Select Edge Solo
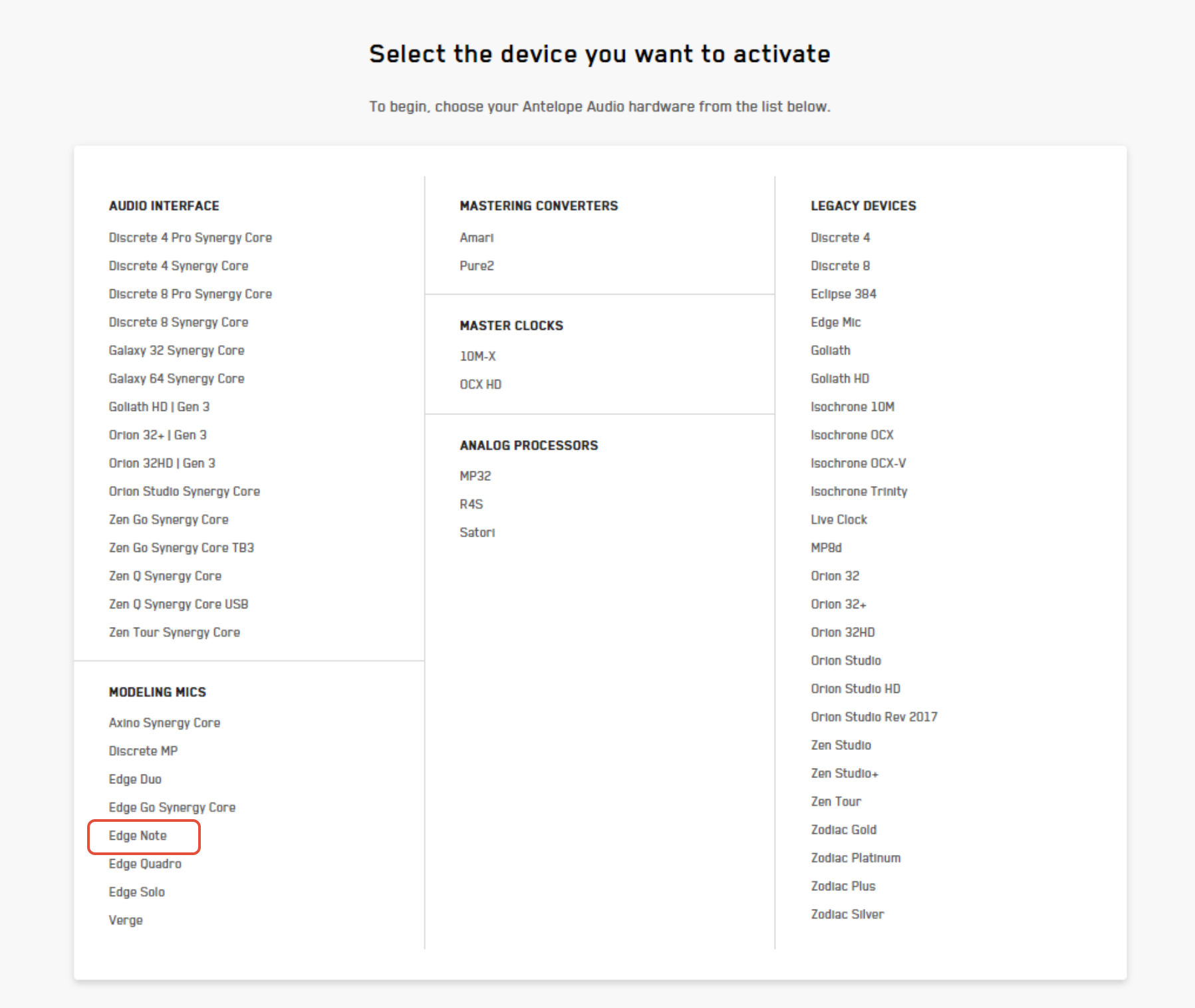Viewport: 1195px width, 1008px height. [136, 892]
